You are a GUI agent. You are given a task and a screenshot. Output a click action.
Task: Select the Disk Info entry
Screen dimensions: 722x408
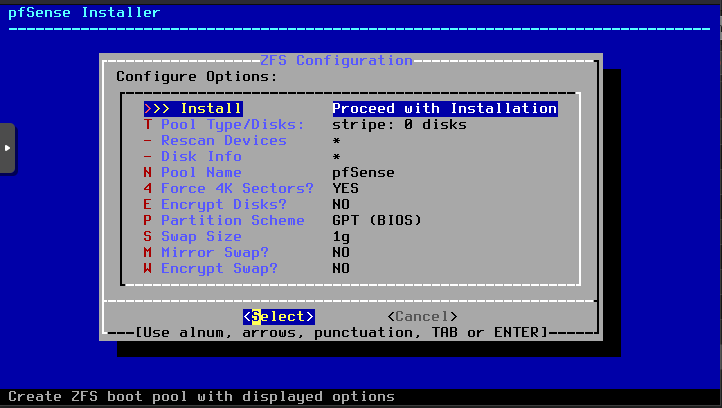coord(201,156)
